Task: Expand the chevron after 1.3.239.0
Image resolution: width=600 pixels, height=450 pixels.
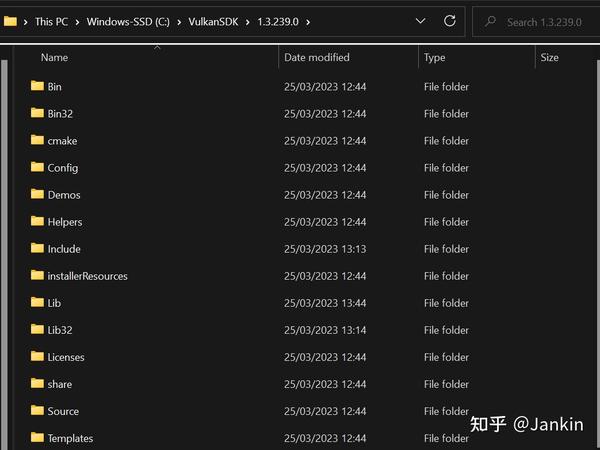Action: point(308,22)
